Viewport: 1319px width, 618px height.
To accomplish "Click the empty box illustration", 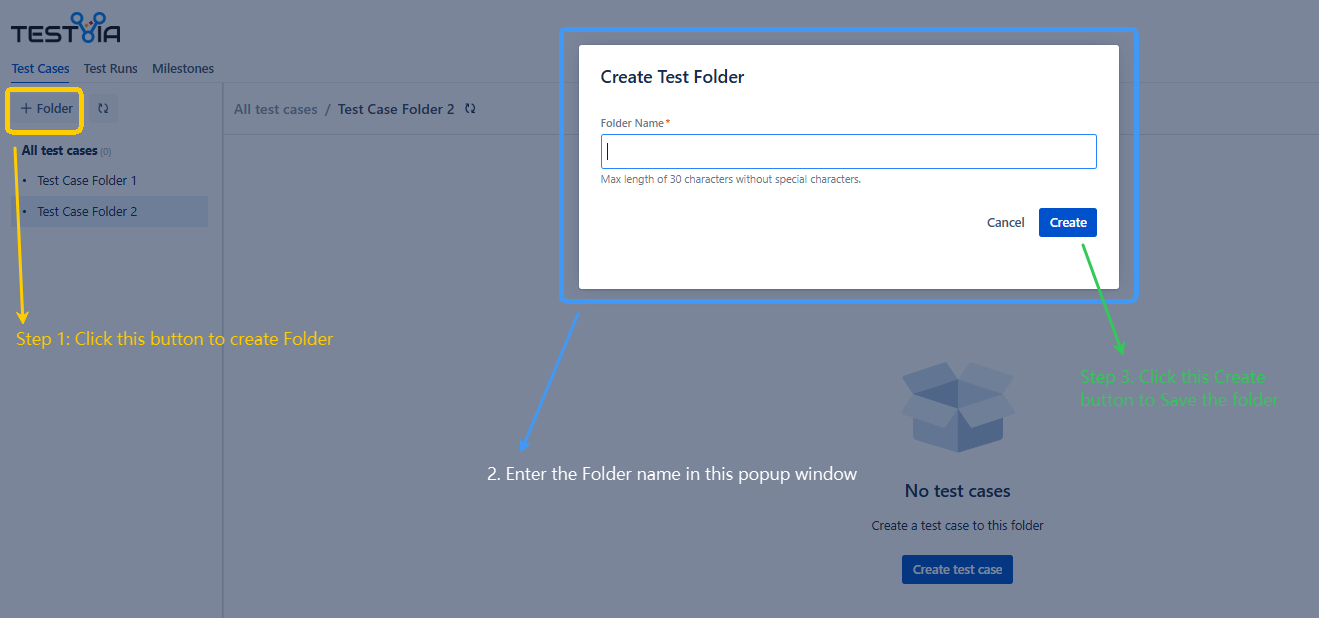I will [x=957, y=408].
